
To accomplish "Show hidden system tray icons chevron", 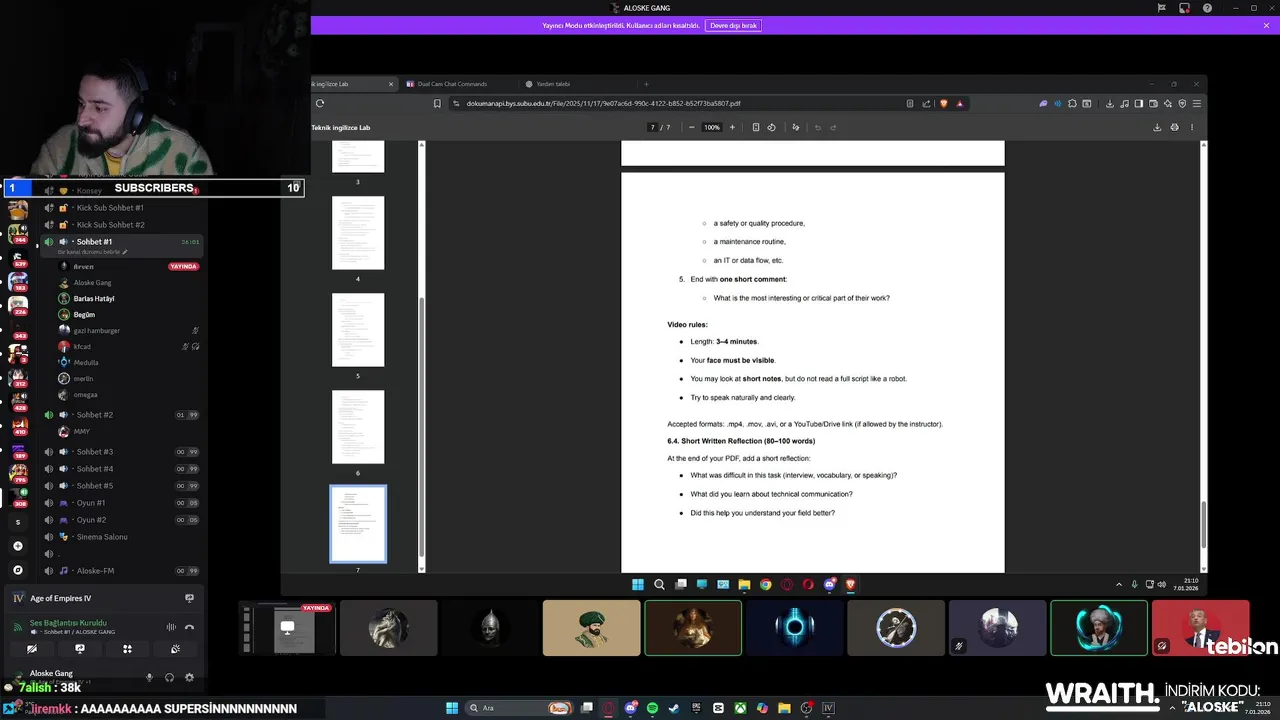I will 1119,584.
